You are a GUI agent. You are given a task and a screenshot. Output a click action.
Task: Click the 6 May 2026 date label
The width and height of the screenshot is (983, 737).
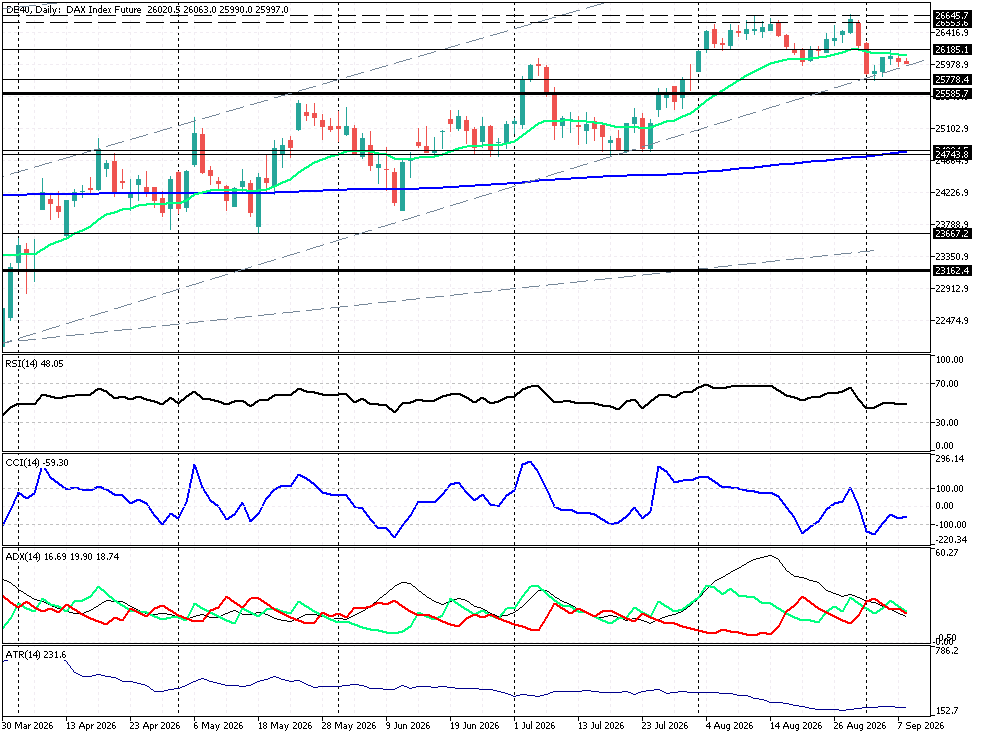click(x=218, y=726)
